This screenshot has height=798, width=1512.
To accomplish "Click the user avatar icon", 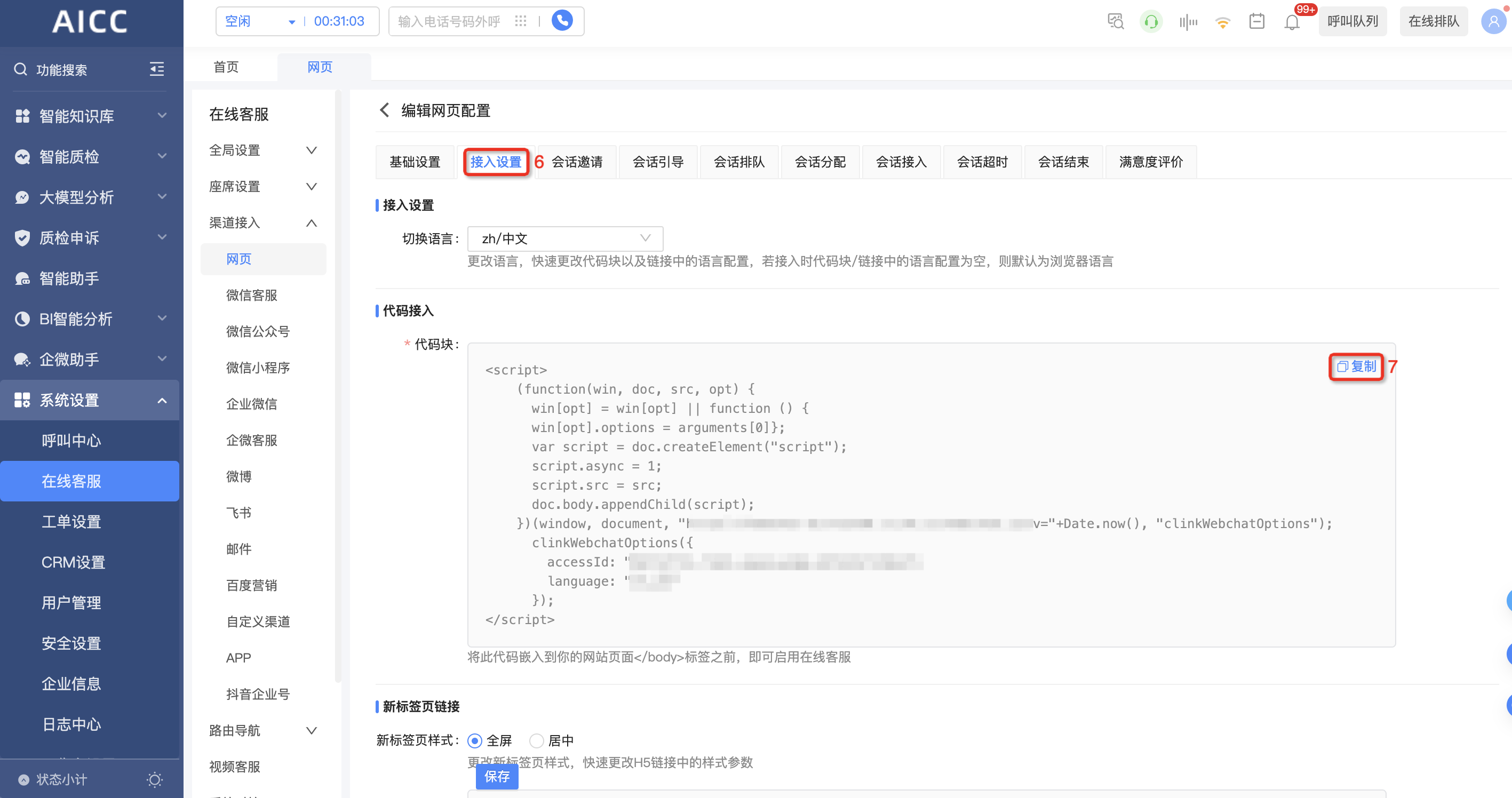I will point(1493,22).
